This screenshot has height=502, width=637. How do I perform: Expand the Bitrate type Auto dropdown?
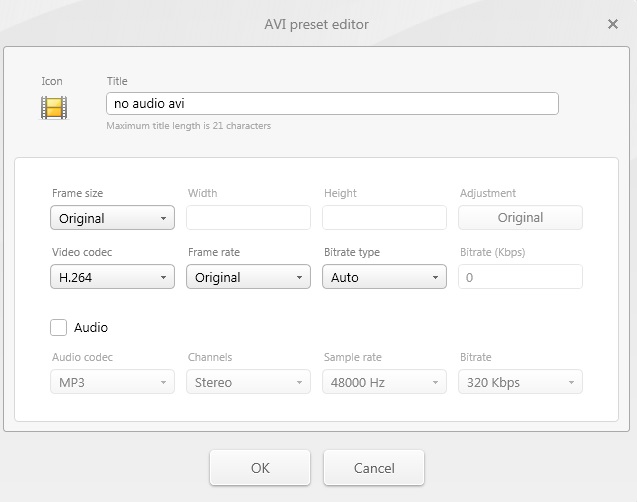384,277
